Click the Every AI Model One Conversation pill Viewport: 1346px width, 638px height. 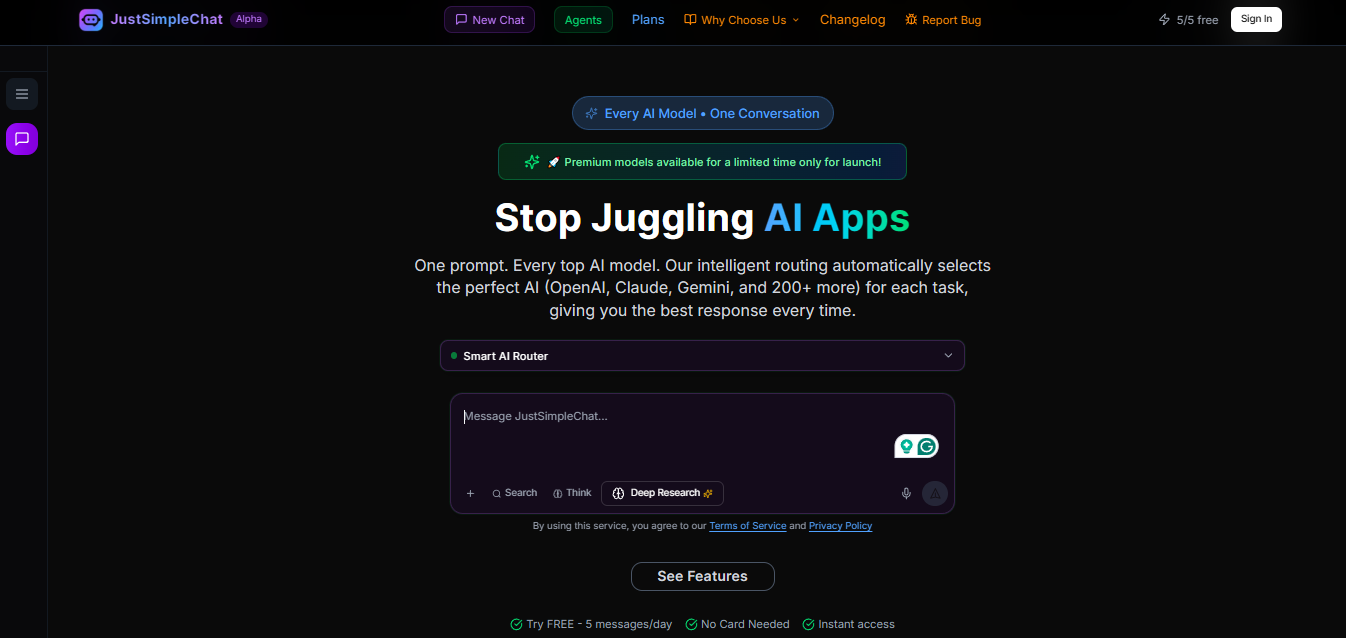coord(702,113)
